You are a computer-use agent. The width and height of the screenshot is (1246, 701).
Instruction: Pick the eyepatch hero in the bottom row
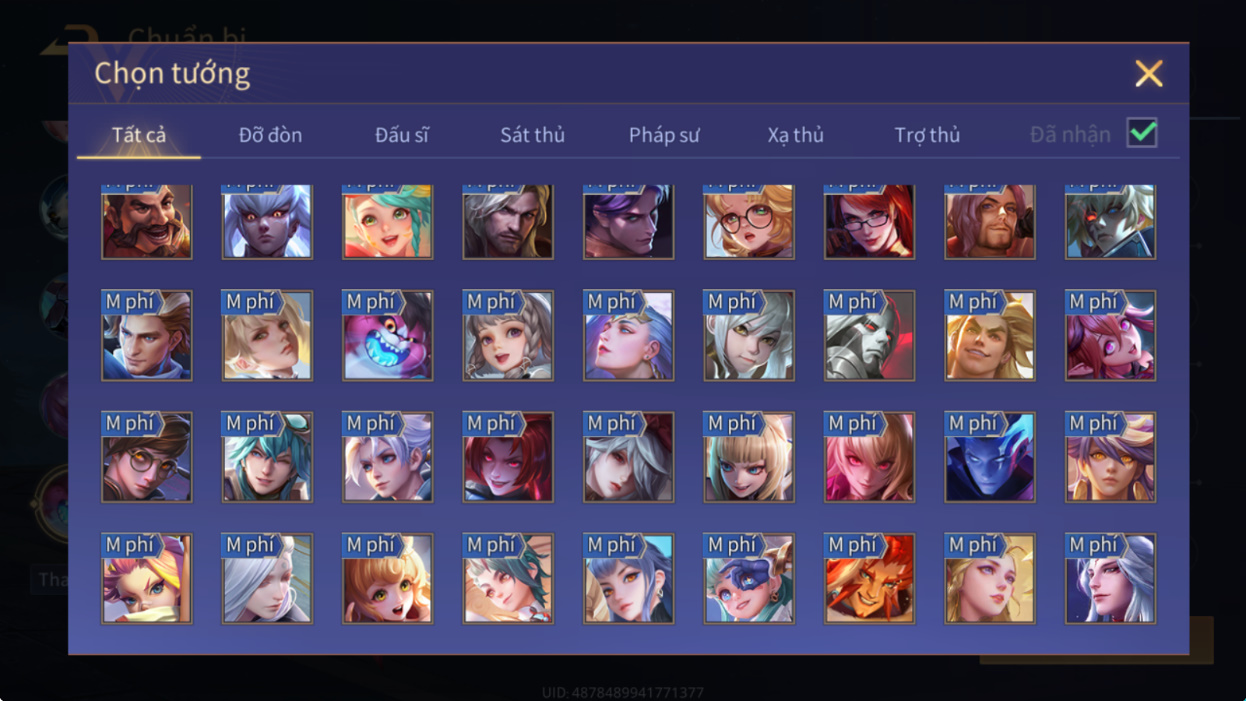tap(749, 579)
